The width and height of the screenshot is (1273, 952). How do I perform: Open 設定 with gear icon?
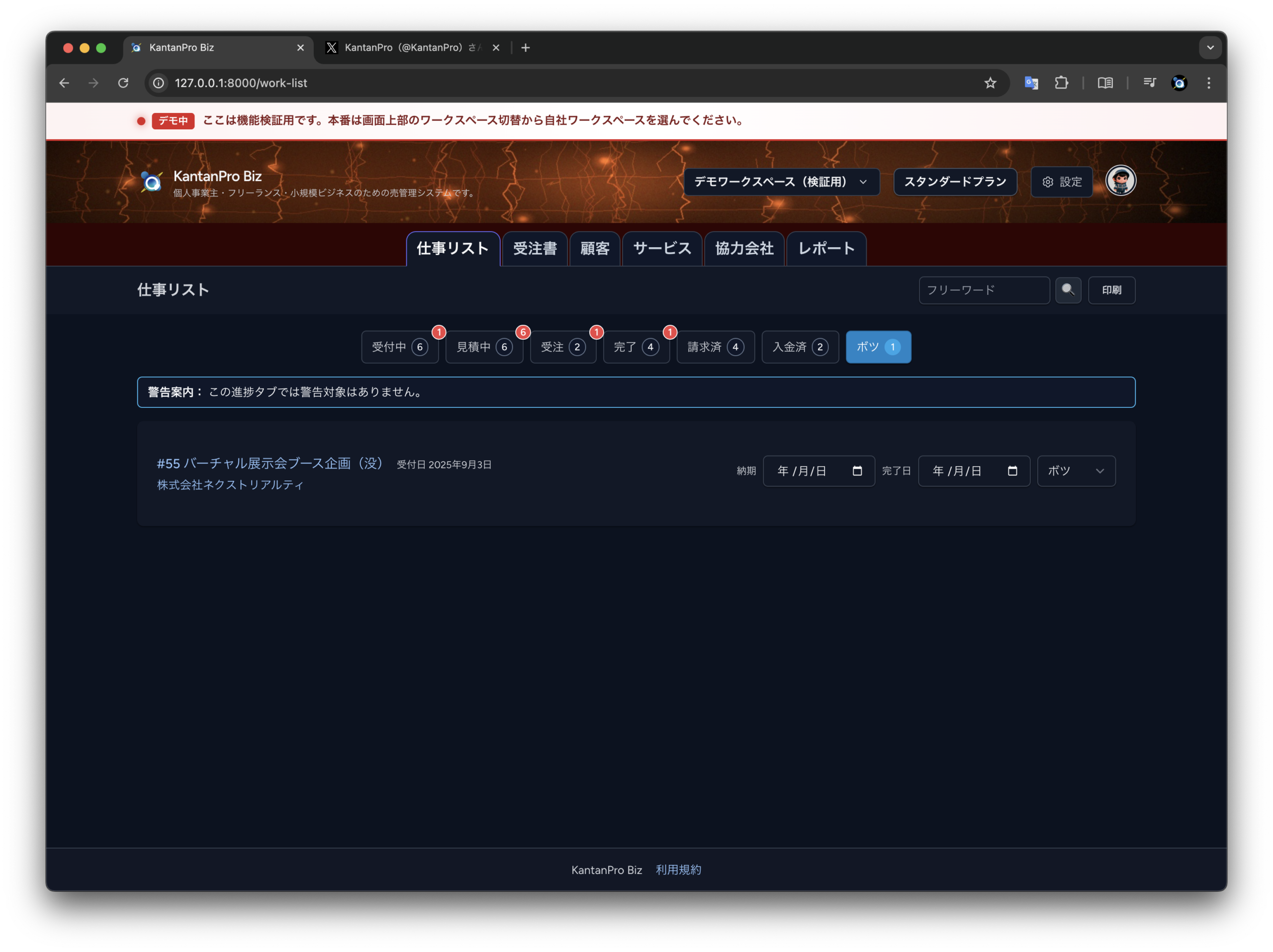point(1061,182)
